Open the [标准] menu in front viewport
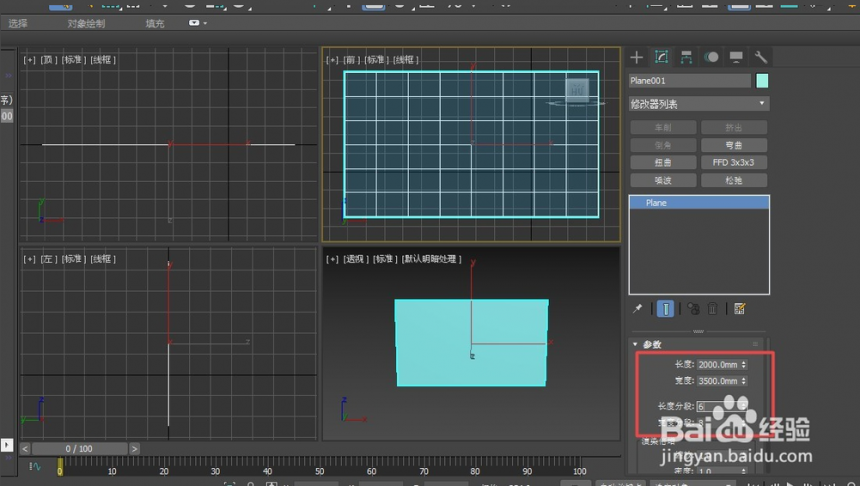 [377, 59]
